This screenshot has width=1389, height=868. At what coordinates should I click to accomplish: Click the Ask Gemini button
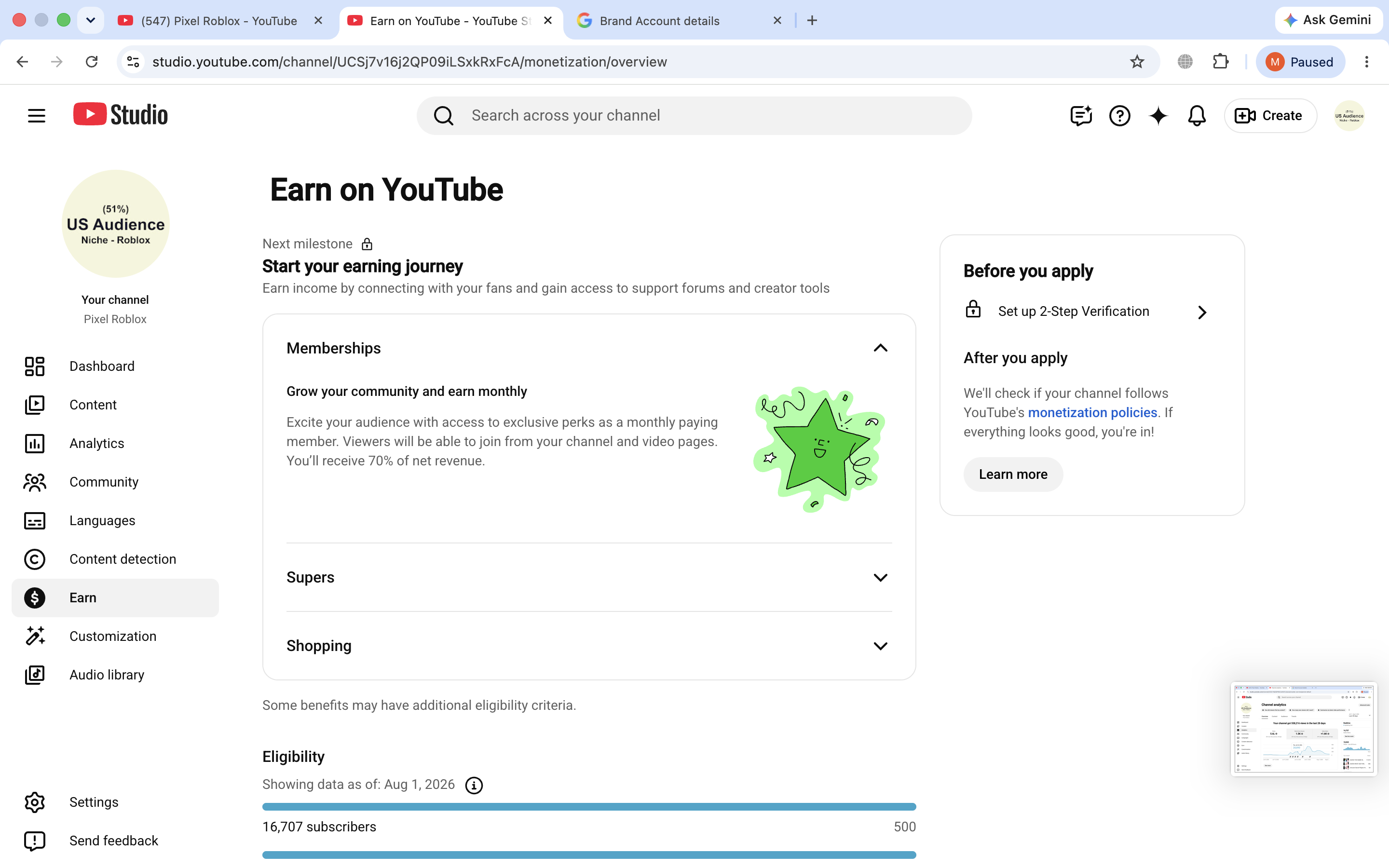click(x=1328, y=20)
